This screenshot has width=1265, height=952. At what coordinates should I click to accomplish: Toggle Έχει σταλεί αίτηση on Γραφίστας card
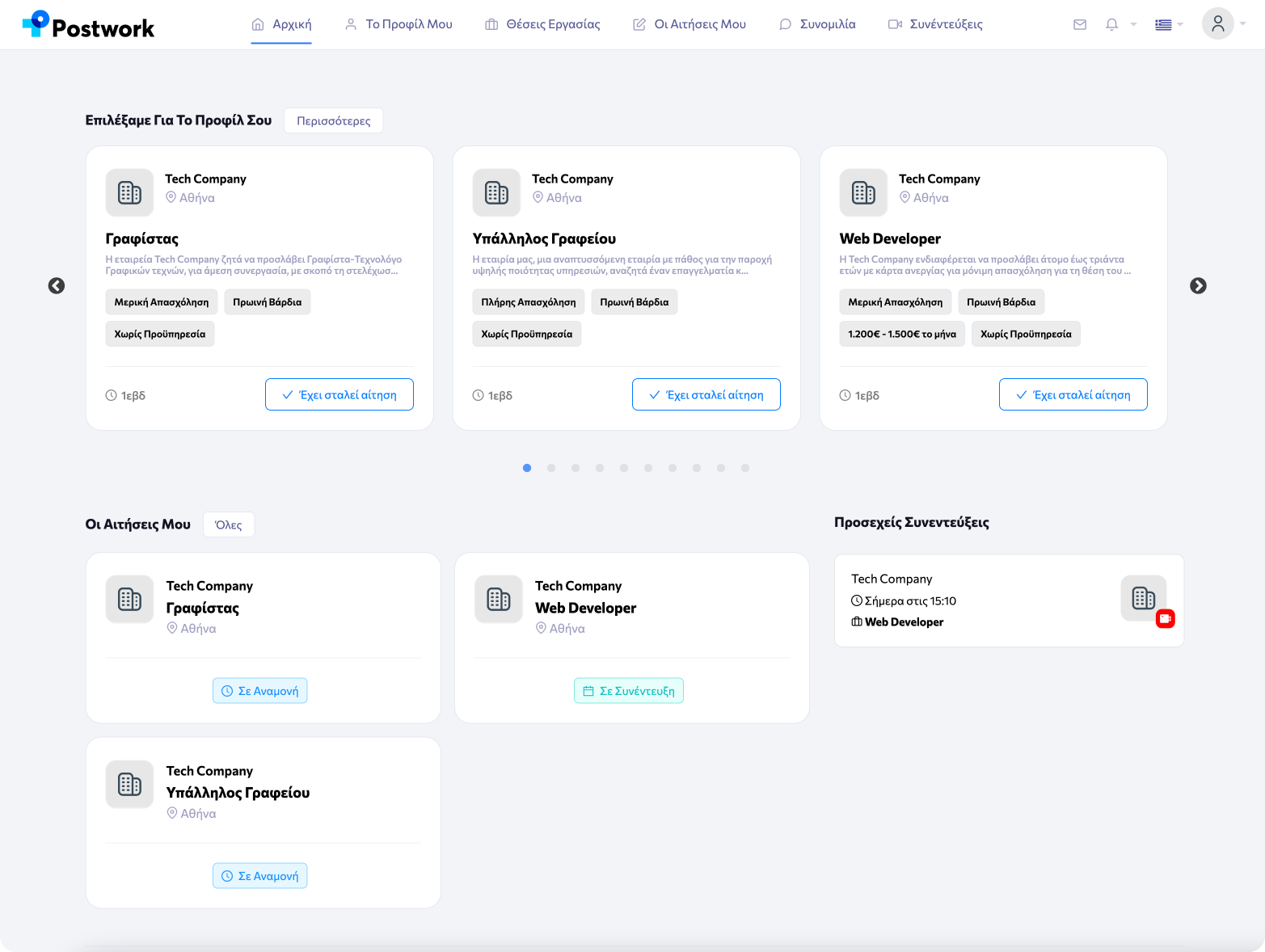(339, 395)
